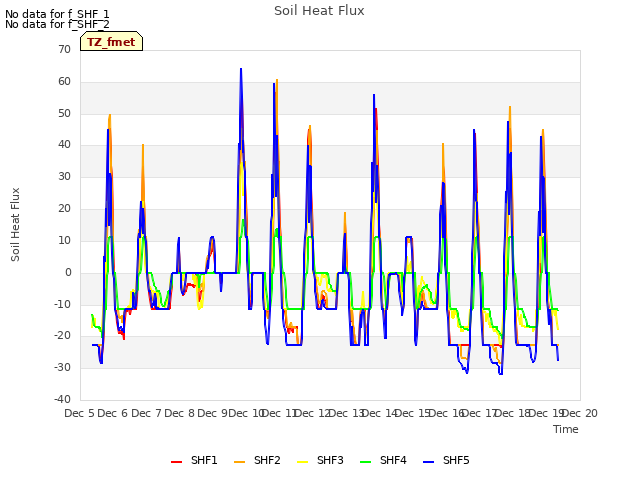Toggle the SHF2 legend entry
640x480 pixels.
click(257, 461)
